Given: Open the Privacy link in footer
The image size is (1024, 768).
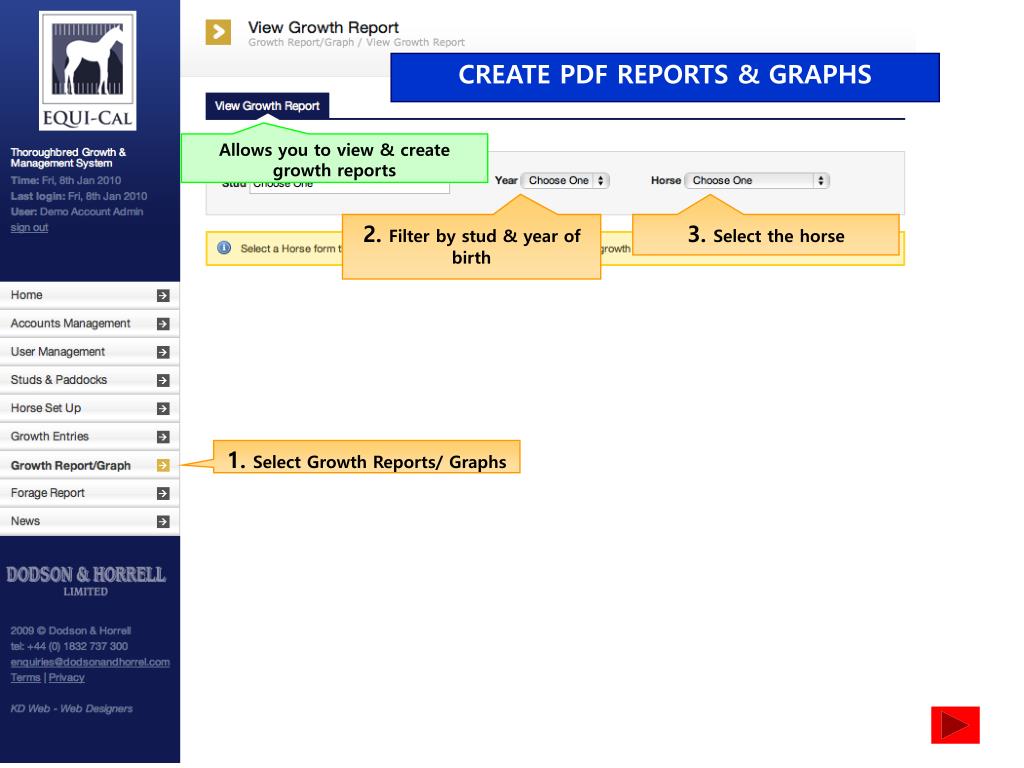Looking at the screenshot, I should click(x=67, y=678).
